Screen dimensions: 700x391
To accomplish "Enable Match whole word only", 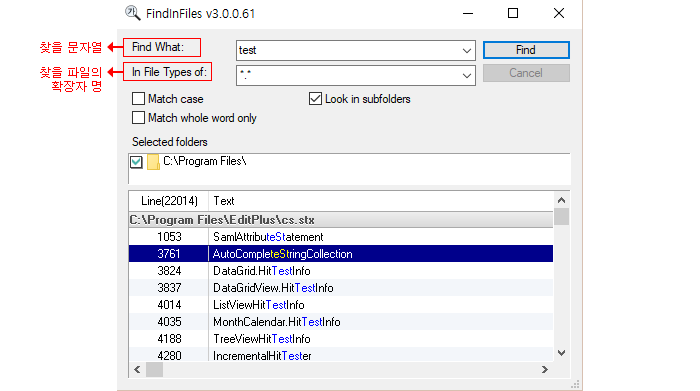I will click(x=138, y=118).
